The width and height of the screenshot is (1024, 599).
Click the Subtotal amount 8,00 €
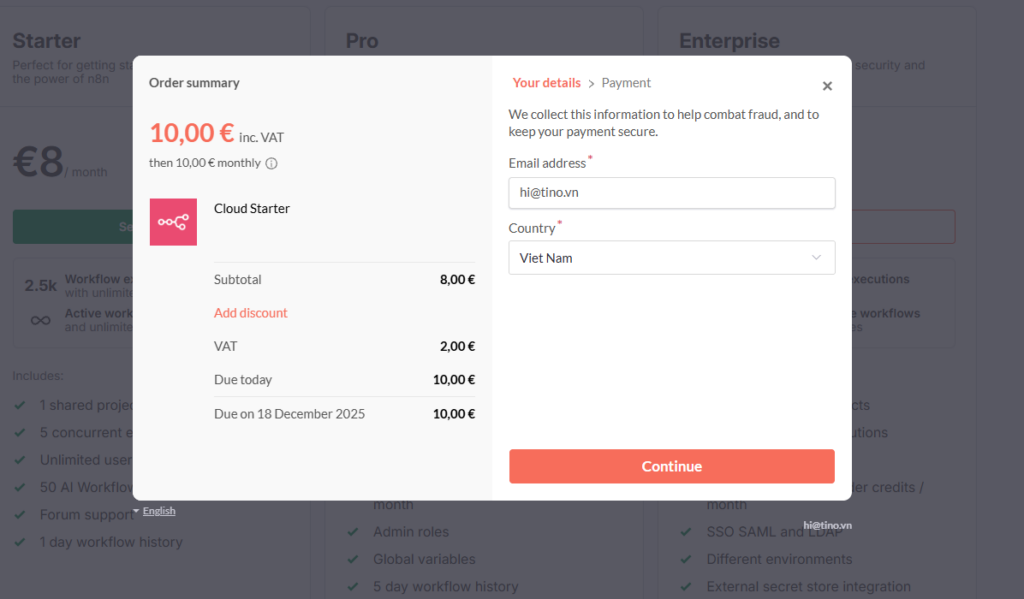tap(457, 280)
